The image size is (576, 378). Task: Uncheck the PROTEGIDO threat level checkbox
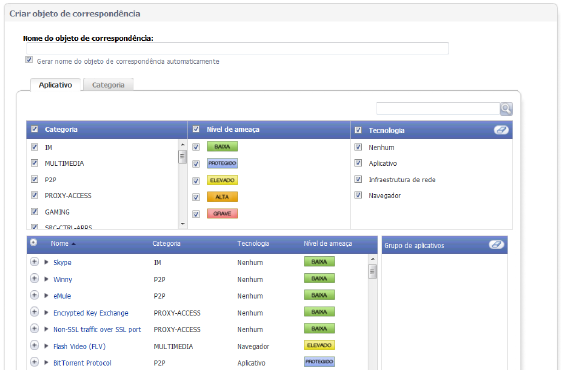[196, 164]
